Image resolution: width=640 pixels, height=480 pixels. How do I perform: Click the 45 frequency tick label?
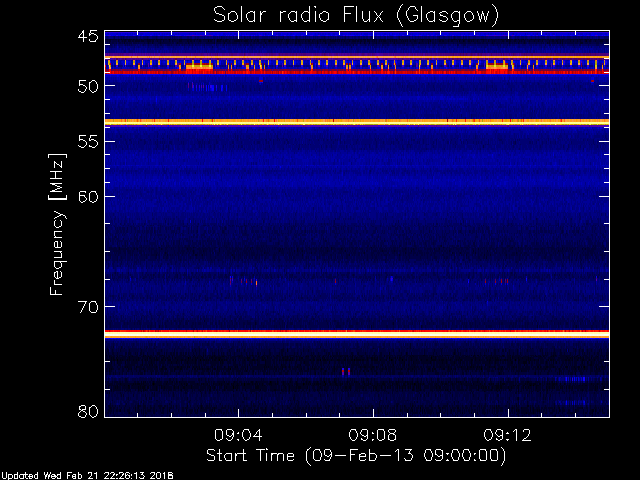point(88,37)
